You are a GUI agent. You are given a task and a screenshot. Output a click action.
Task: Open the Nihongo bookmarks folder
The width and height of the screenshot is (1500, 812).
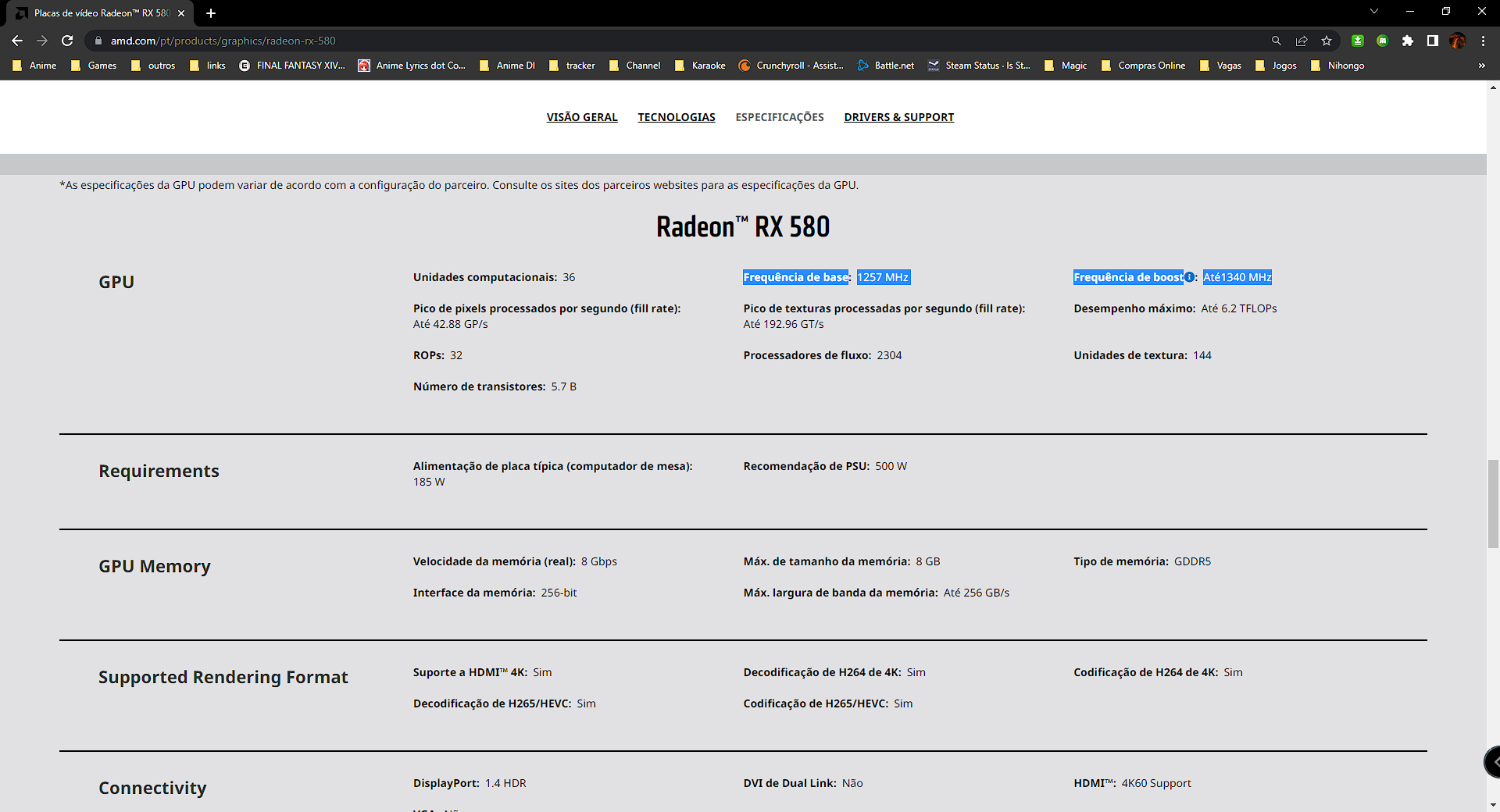(x=1337, y=66)
